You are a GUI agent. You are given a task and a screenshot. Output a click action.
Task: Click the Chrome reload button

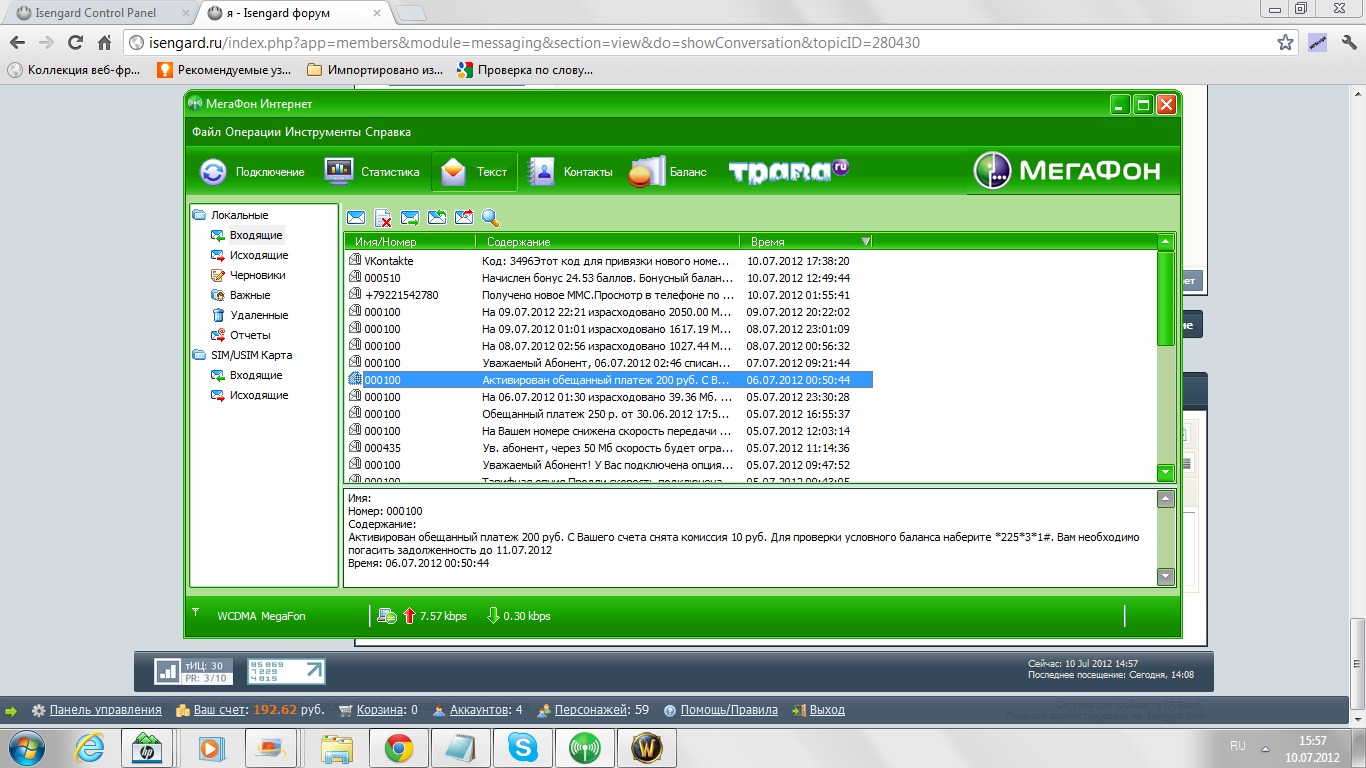point(75,43)
